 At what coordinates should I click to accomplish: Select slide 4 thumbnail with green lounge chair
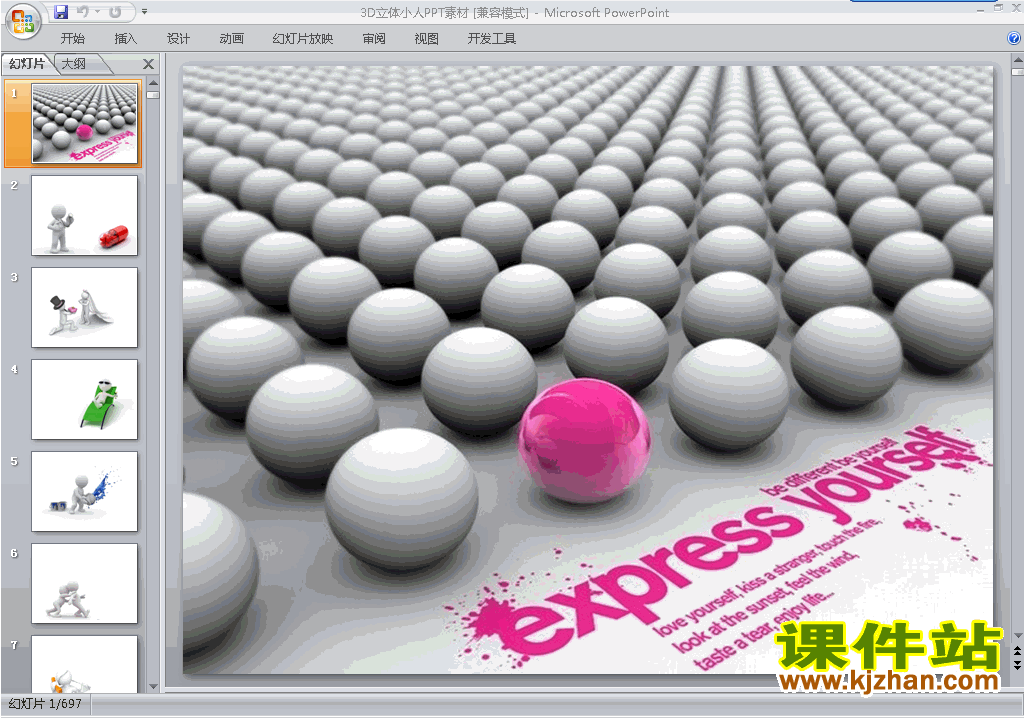click(85, 399)
